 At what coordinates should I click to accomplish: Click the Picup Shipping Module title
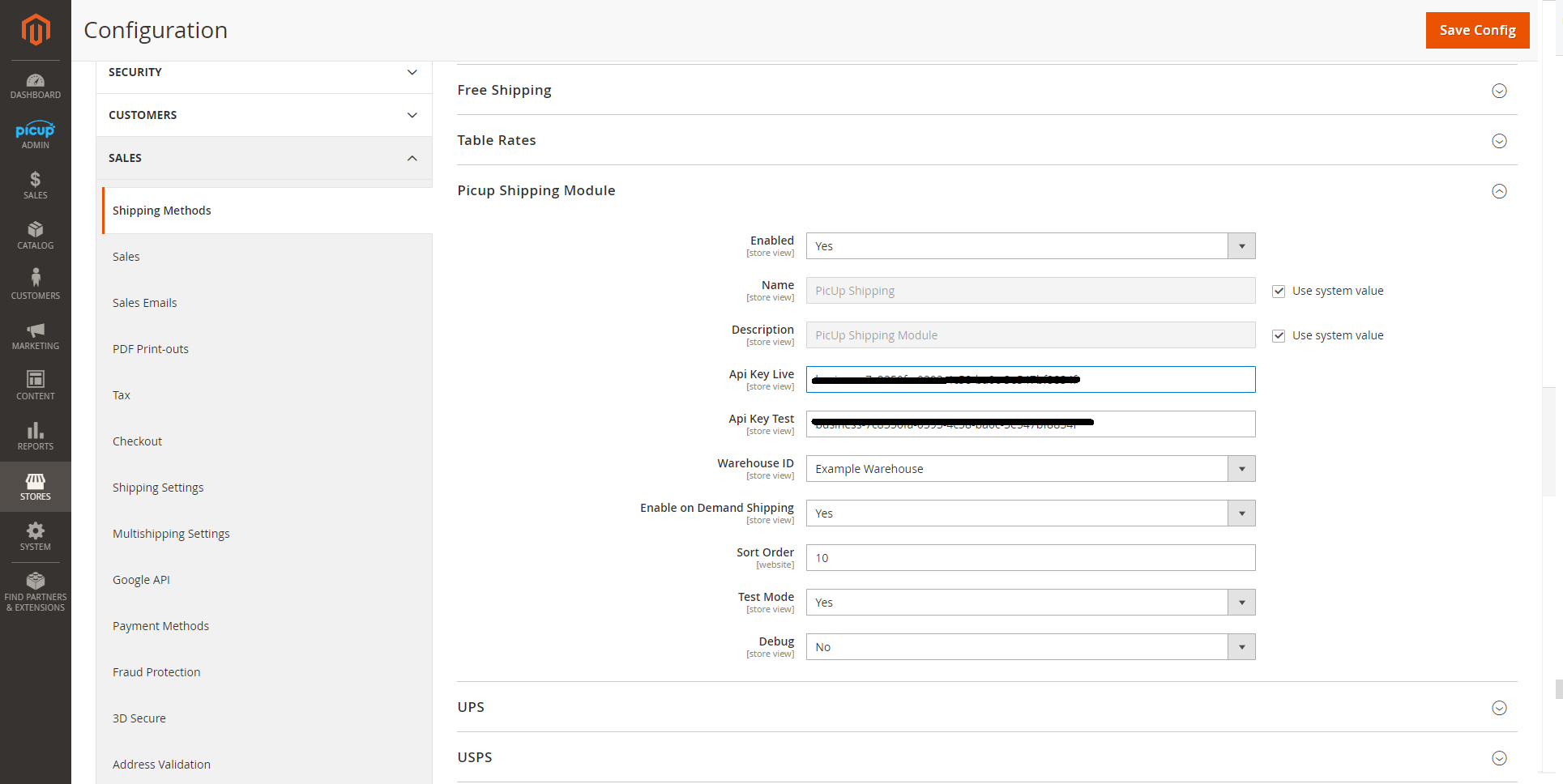[x=536, y=190]
